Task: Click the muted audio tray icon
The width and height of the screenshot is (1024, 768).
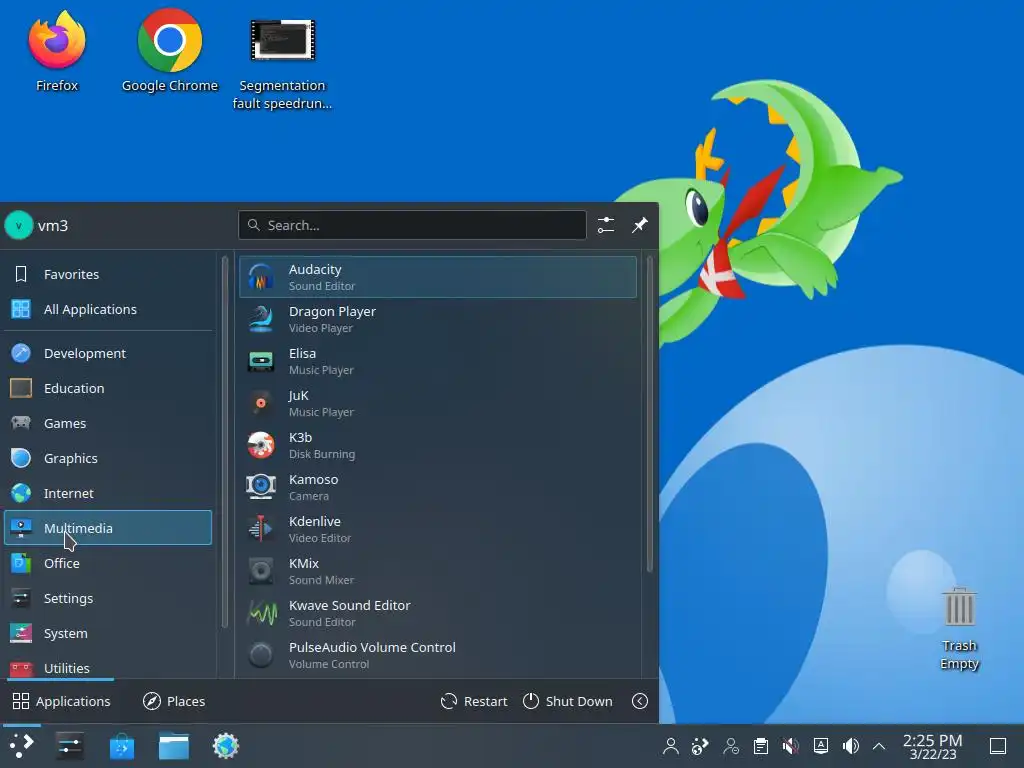Action: pyautogui.click(x=791, y=746)
